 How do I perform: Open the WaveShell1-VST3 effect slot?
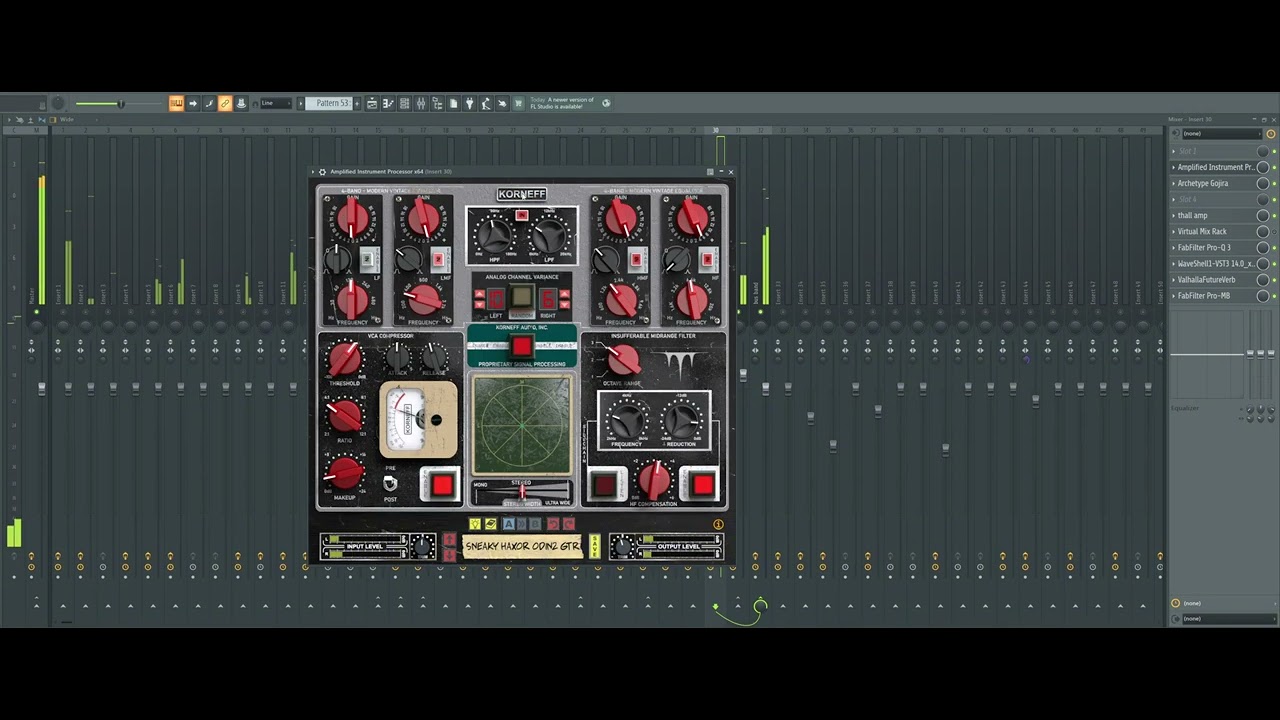click(x=1215, y=263)
